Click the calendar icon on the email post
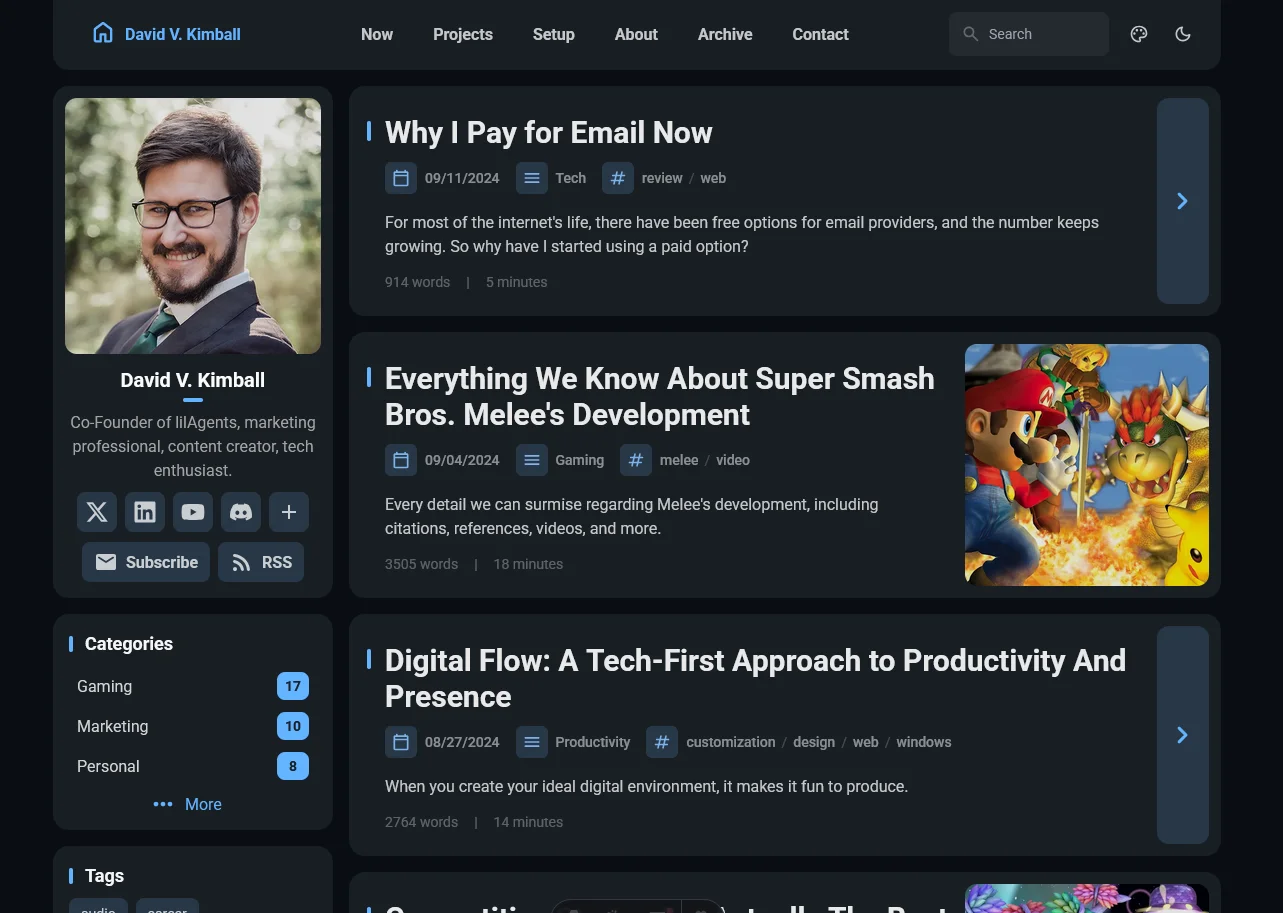 point(401,178)
